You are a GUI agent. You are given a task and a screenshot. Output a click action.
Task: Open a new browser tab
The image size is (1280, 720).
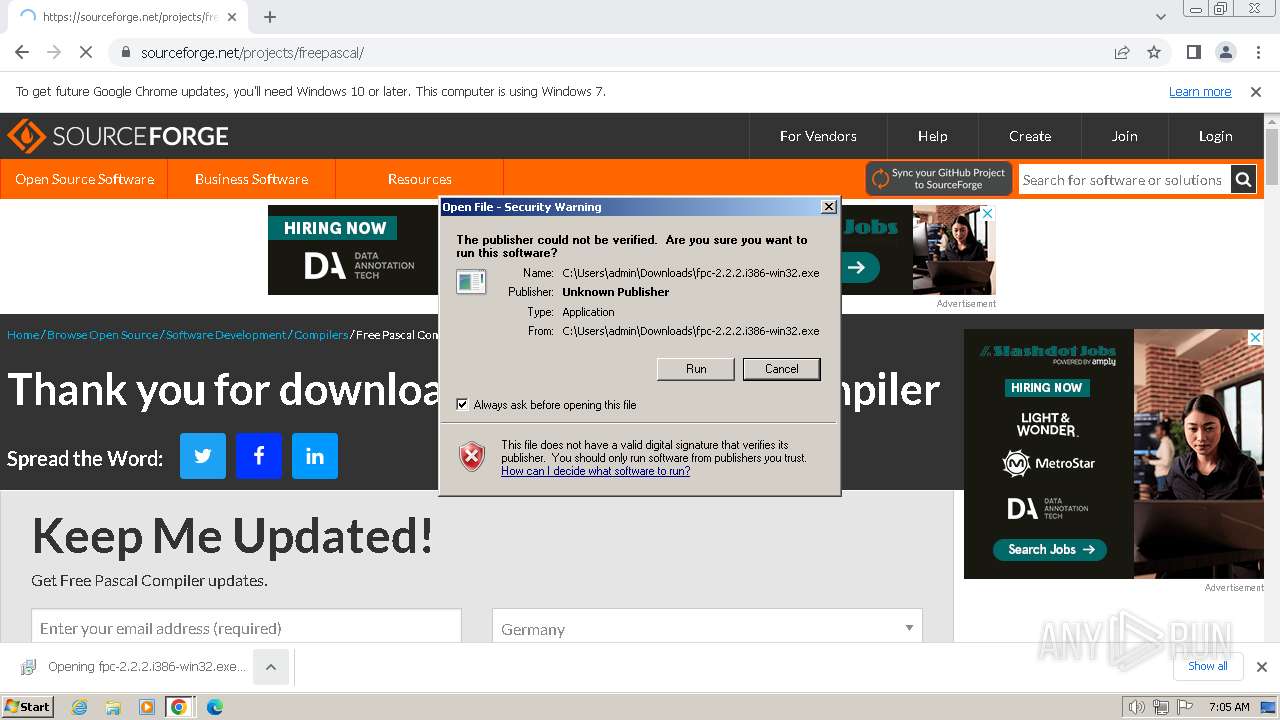(x=270, y=17)
